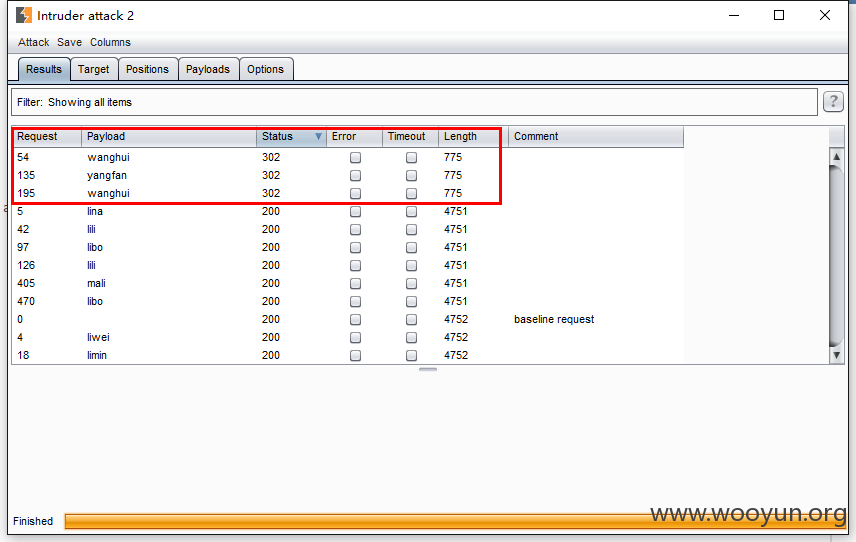
Task: Switch to the Options tab
Action: (265, 69)
